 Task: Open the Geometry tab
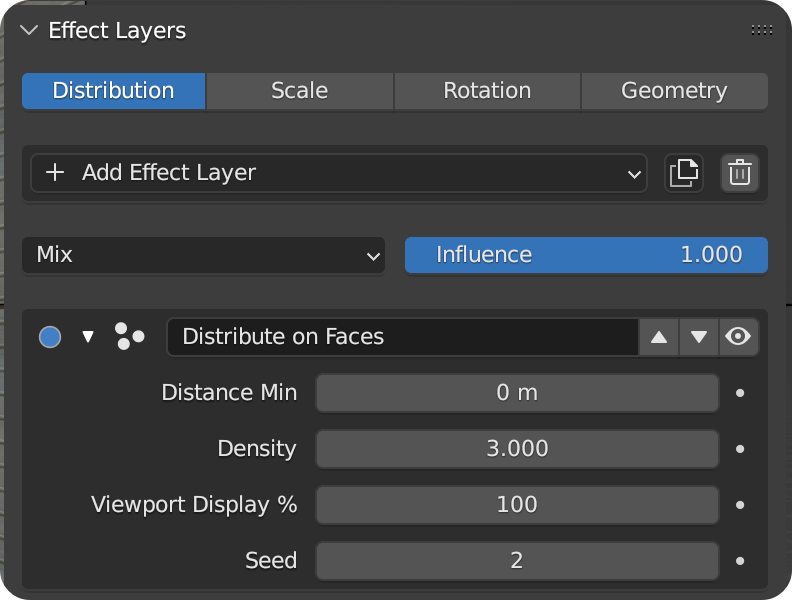pyautogui.click(x=674, y=91)
